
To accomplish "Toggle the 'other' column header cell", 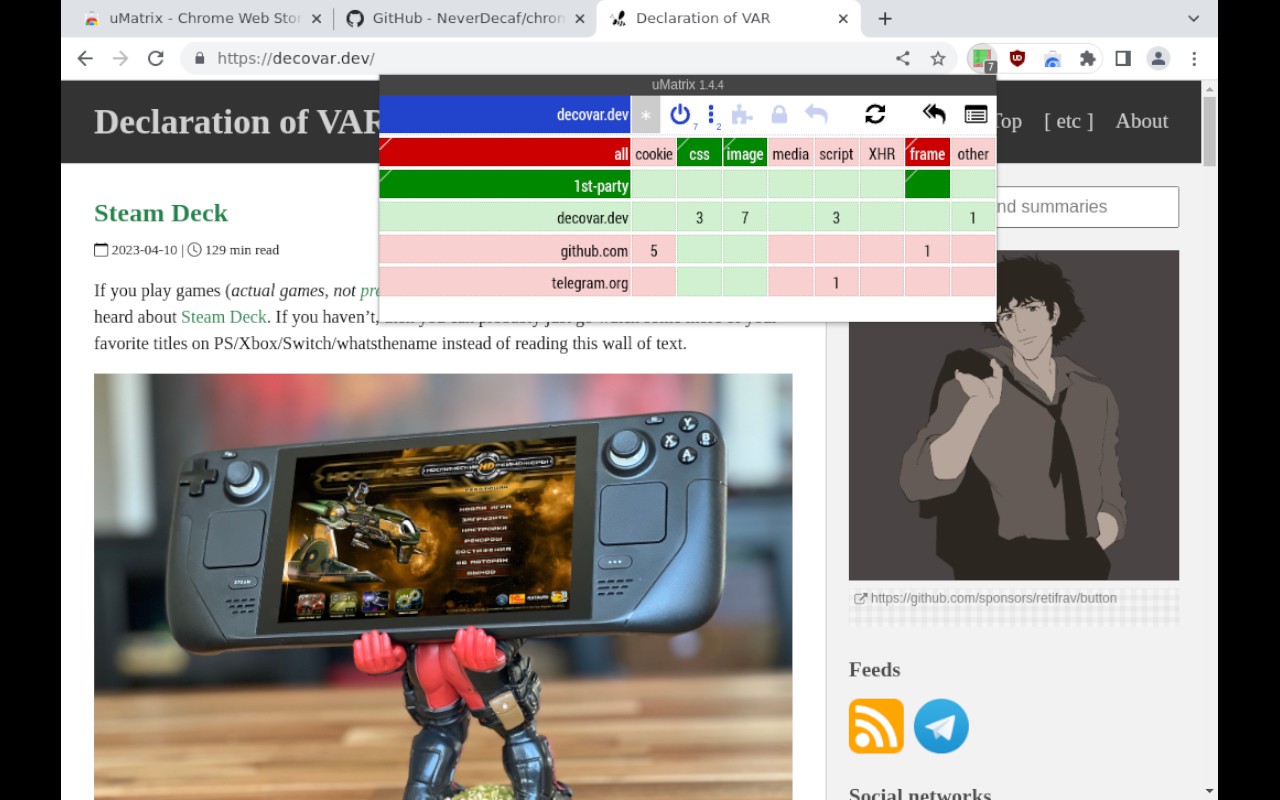I will point(973,153).
